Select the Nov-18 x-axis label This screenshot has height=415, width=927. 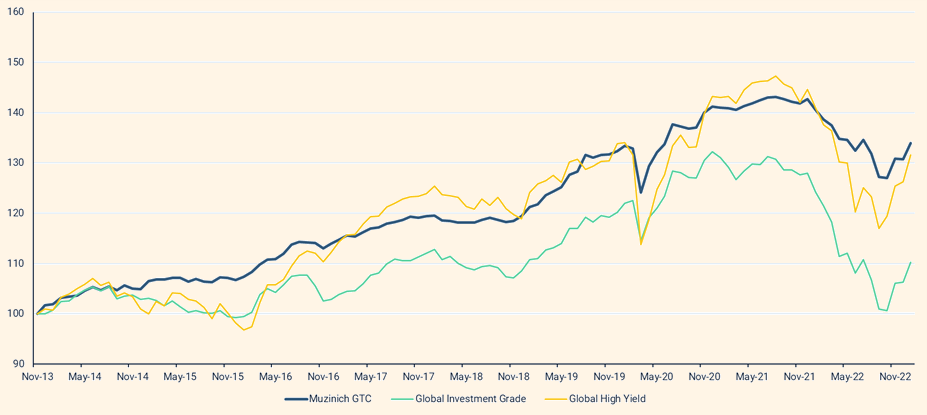(513, 377)
